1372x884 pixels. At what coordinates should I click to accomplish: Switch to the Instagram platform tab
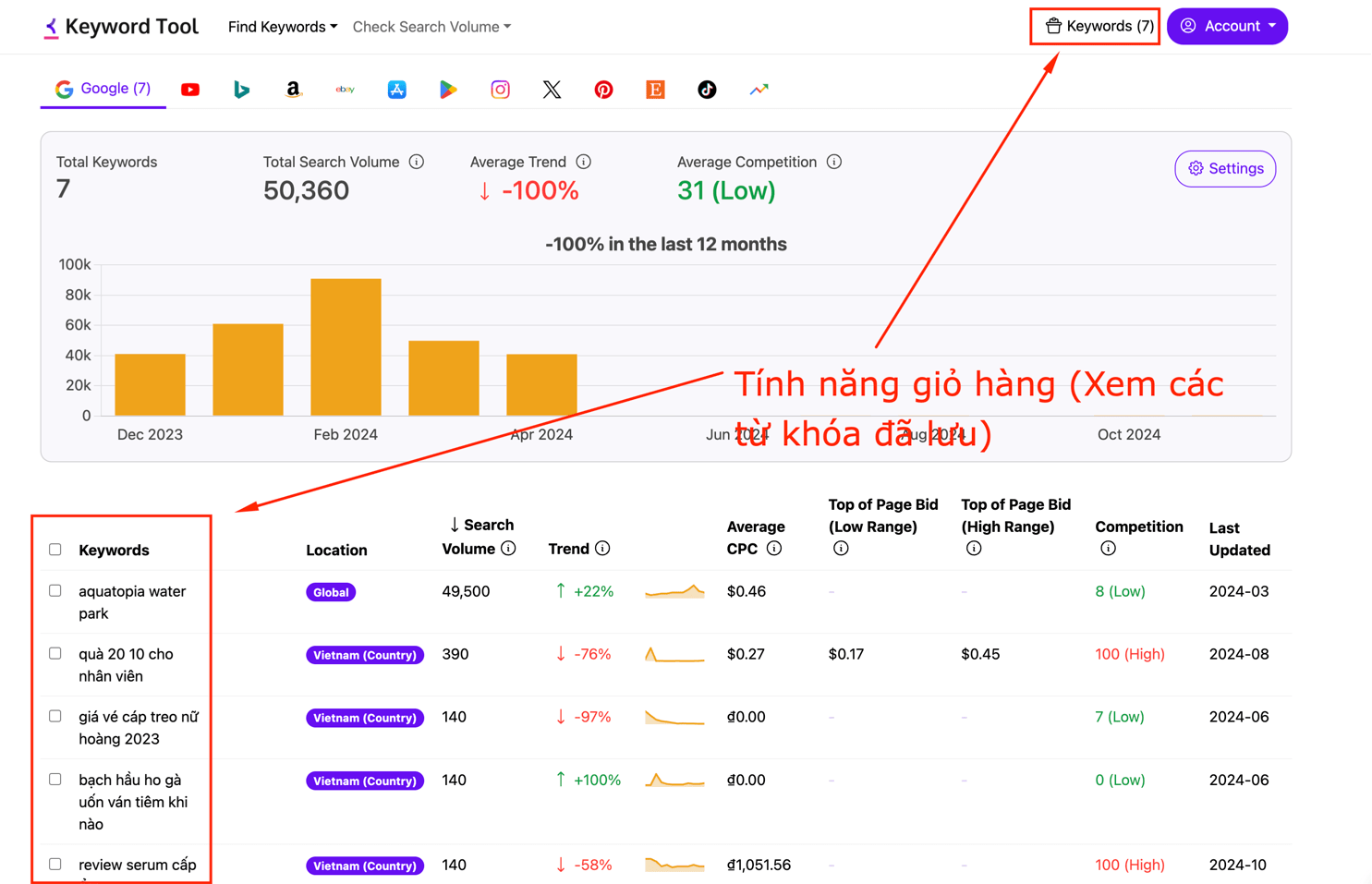(x=500, y=90)
